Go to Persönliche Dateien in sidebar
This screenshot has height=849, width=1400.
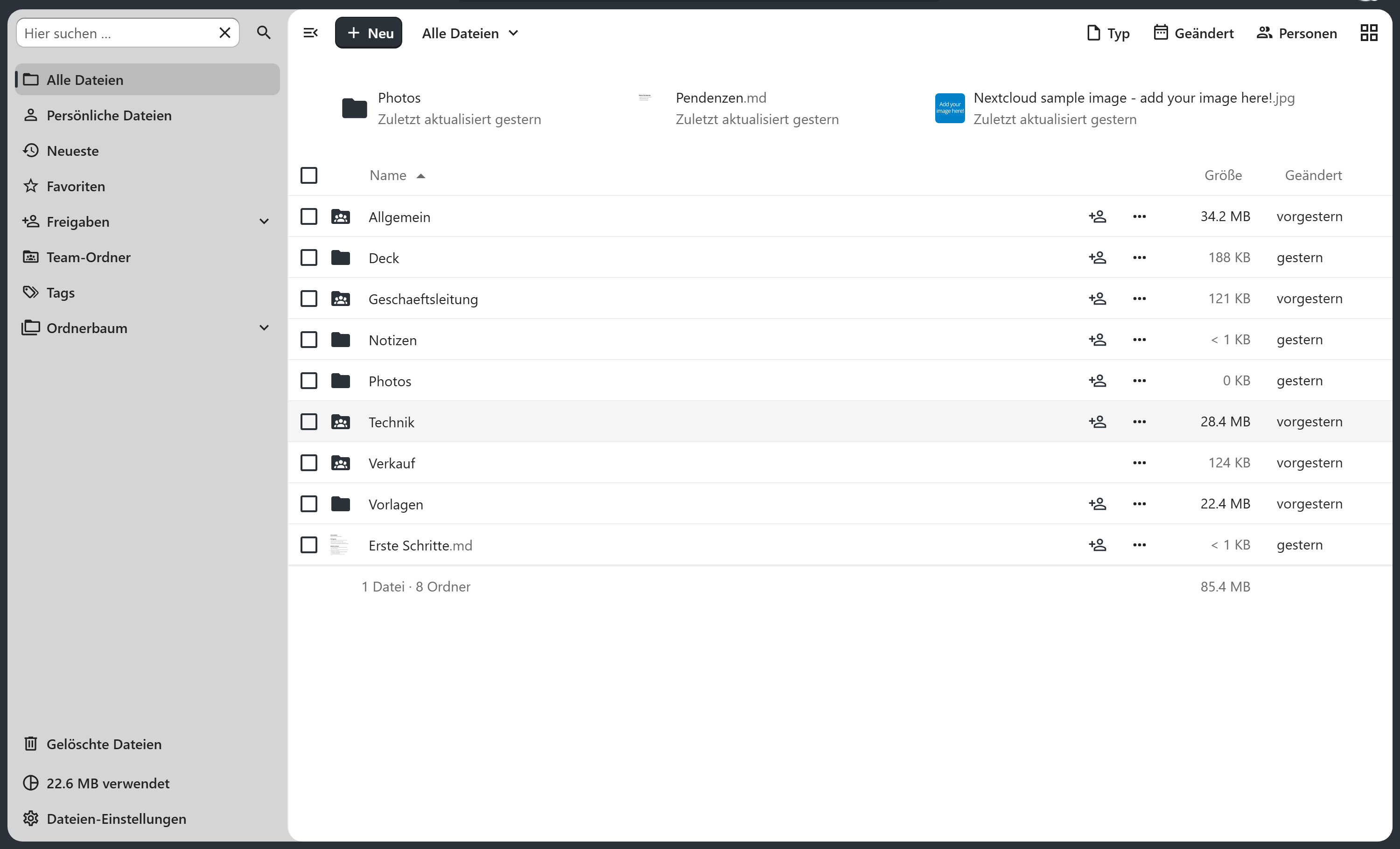click(x=147, y=115)
